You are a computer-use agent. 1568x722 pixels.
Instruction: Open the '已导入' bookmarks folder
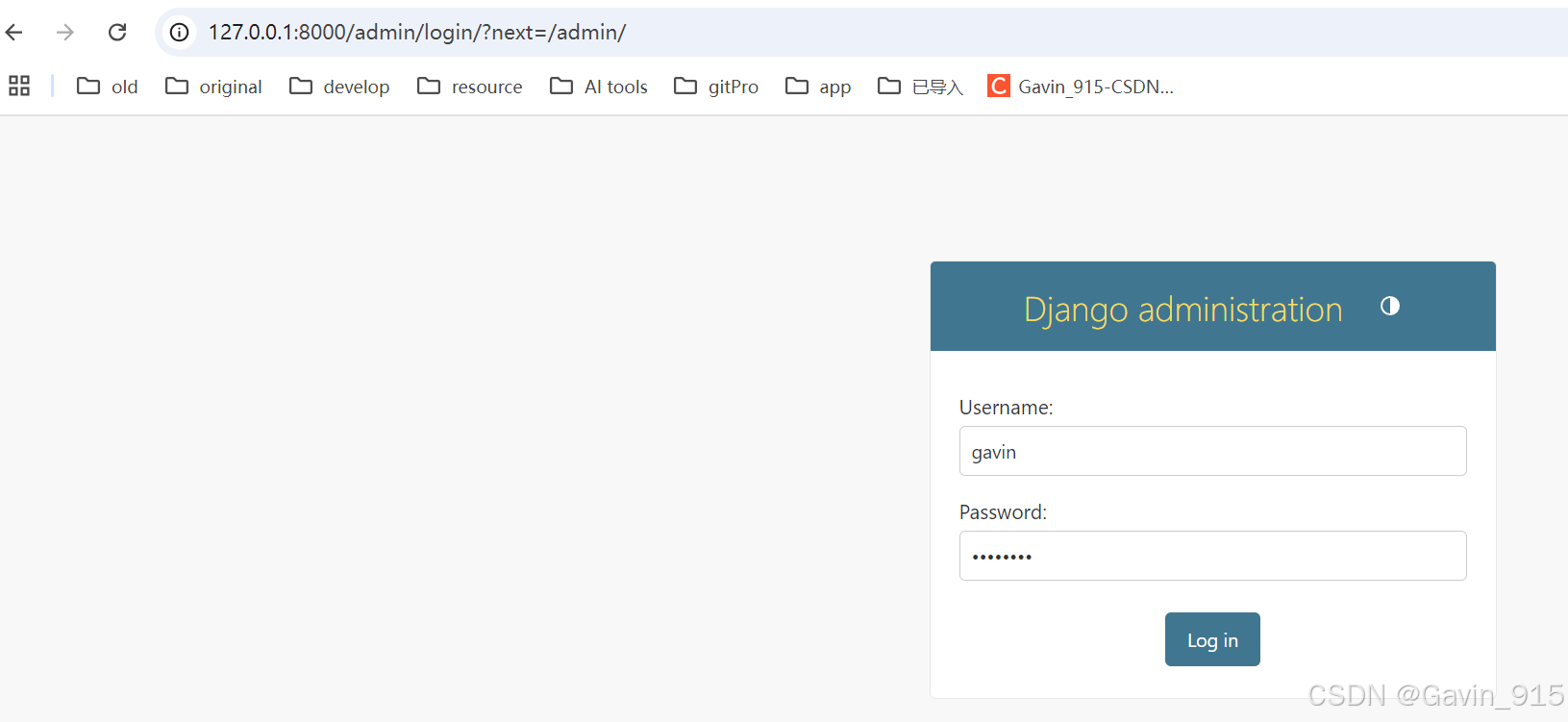click(920, 87)
